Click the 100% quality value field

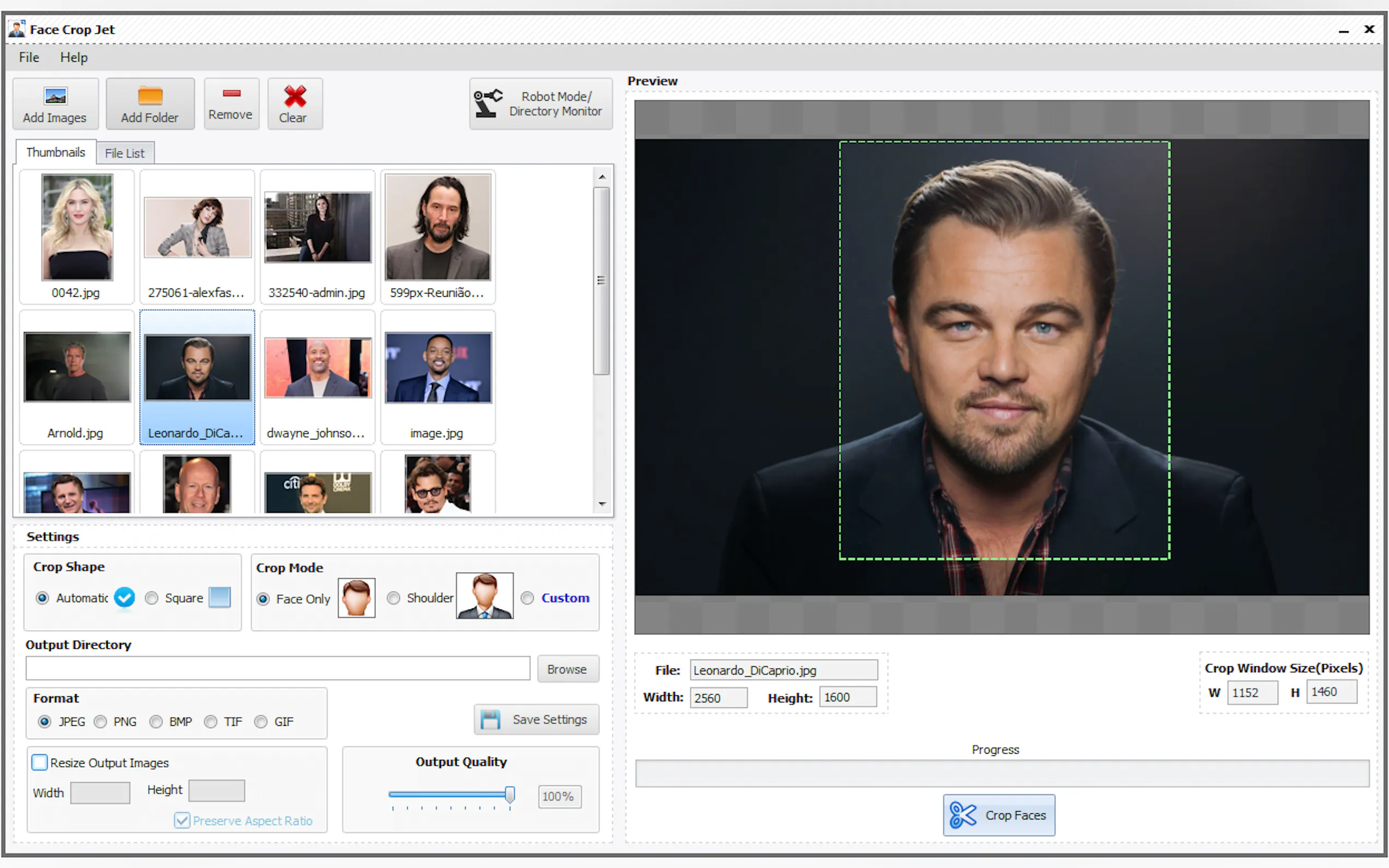pos(559,796)
